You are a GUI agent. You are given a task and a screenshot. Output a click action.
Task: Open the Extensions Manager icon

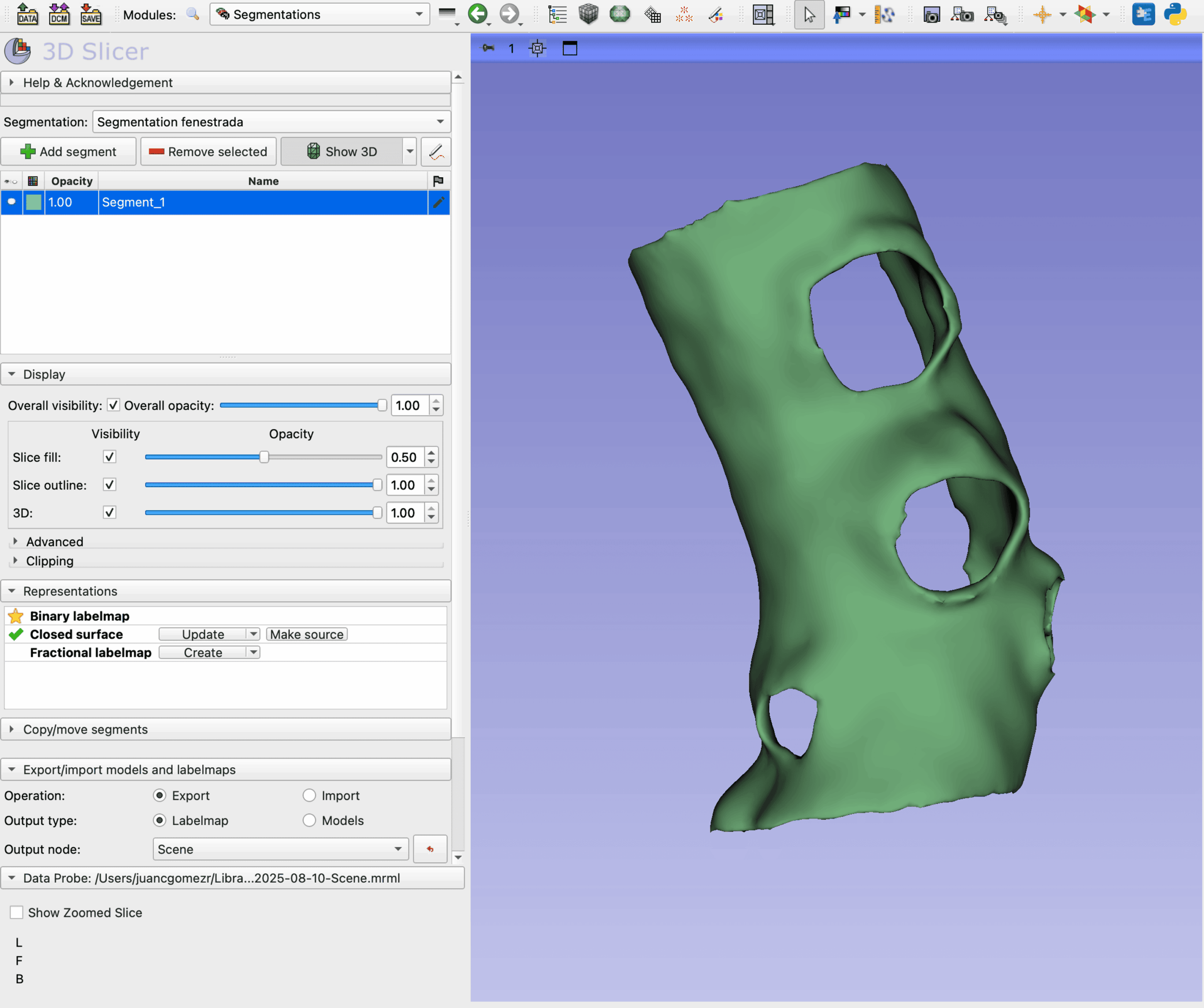pyautogui.click(x=1143, y=14)
